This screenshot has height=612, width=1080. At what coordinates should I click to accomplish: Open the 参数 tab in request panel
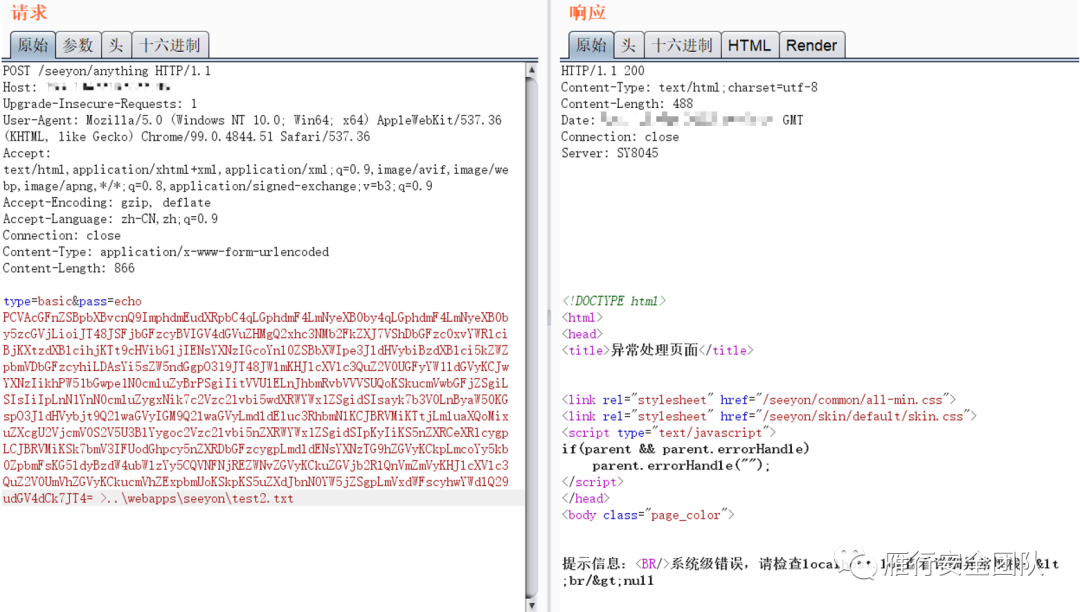[78, 45]
